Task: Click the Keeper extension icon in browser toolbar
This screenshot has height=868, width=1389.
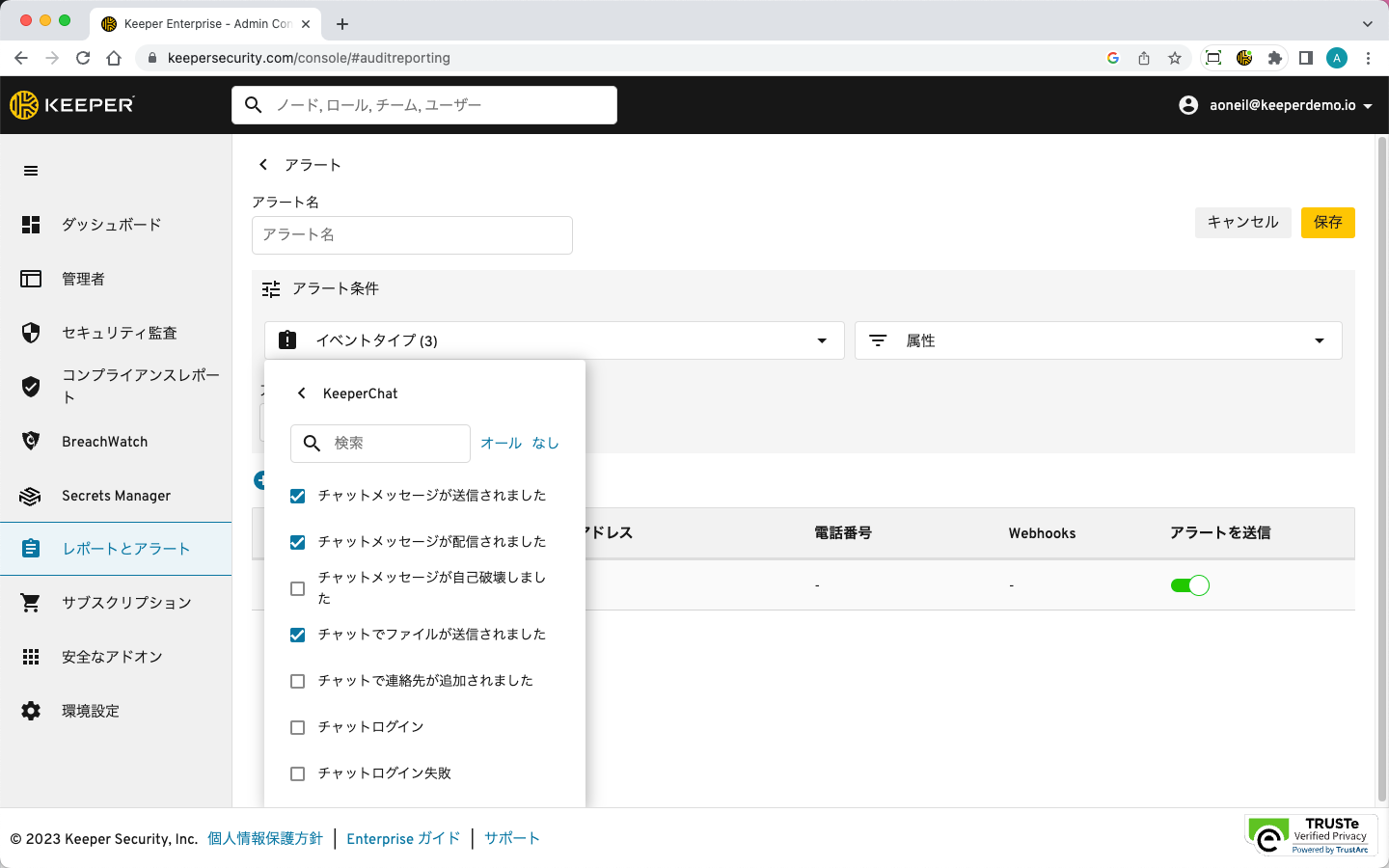Action: coord(1244,58)
